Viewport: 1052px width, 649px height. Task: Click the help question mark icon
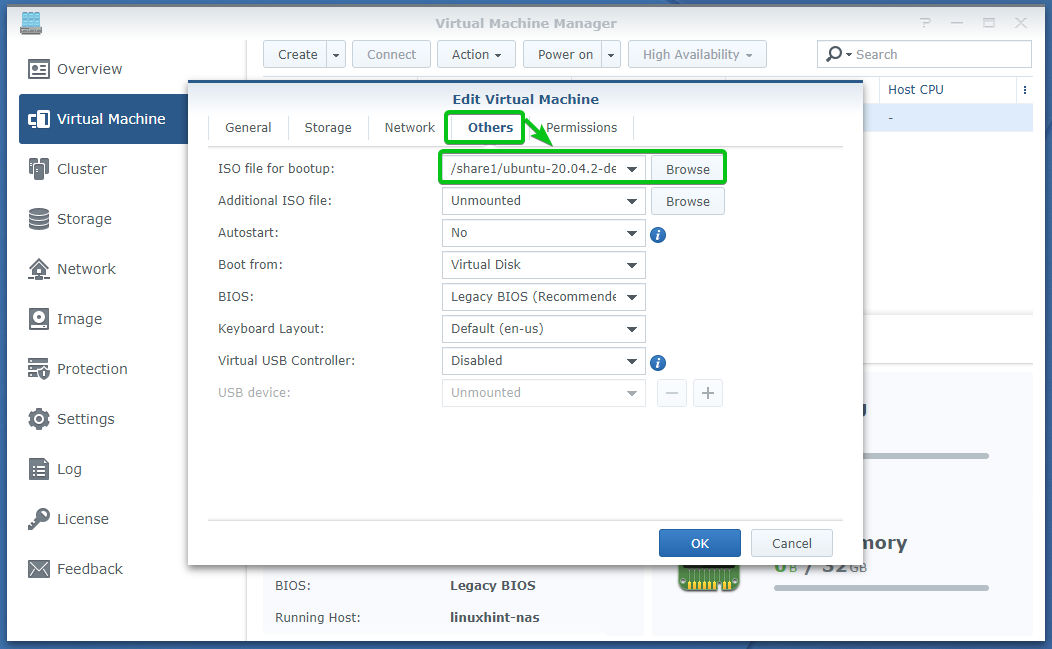click(926, 23)
